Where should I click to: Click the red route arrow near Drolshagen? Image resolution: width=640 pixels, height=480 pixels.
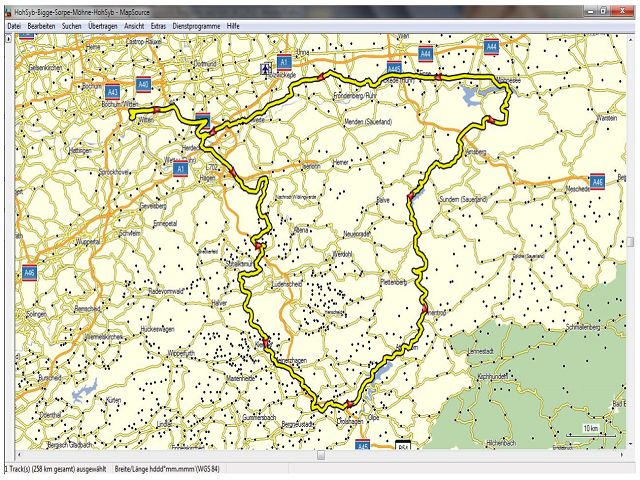click(349, 404)
